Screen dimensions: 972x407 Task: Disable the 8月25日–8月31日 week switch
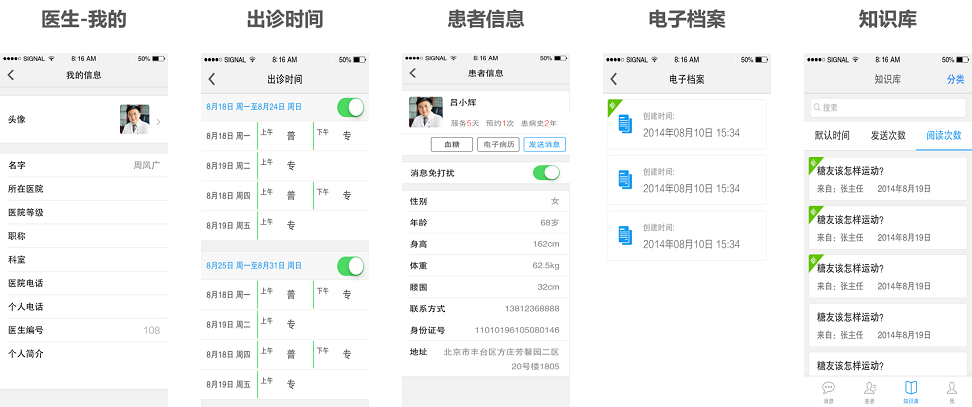pyautogui.click(x=350, y=266)
